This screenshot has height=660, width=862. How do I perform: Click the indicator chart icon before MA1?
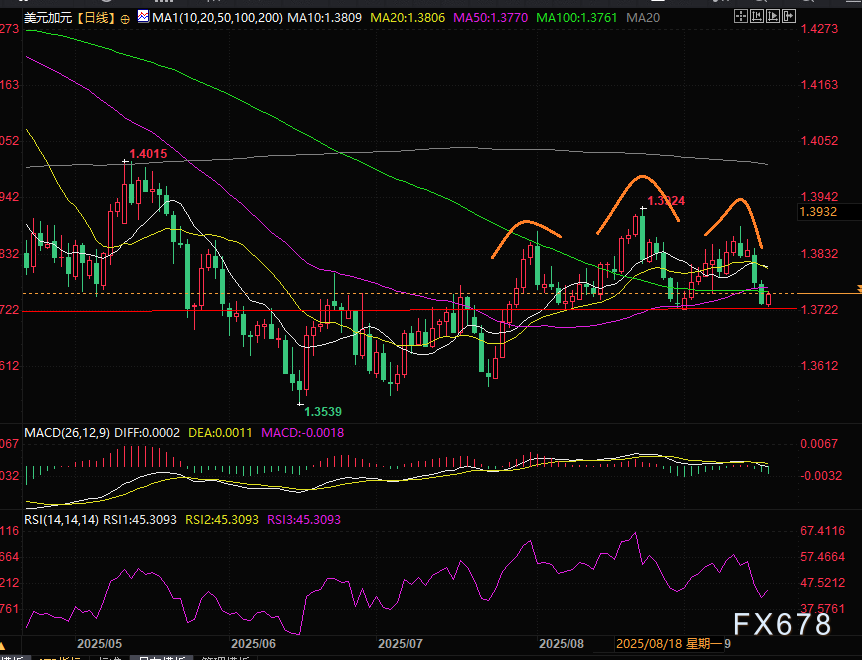140,18
